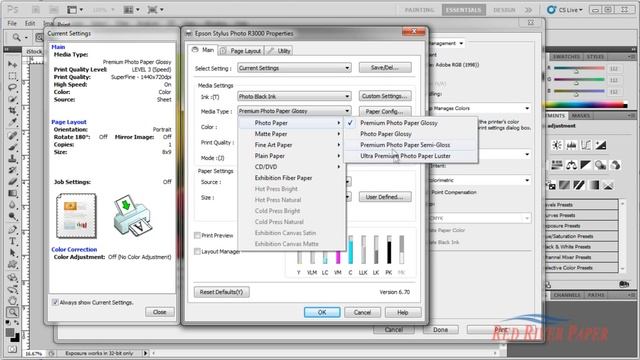Add a Brightness/Contrast adjustment
Screen dimensions: 640x360
[x=557, y=145]
